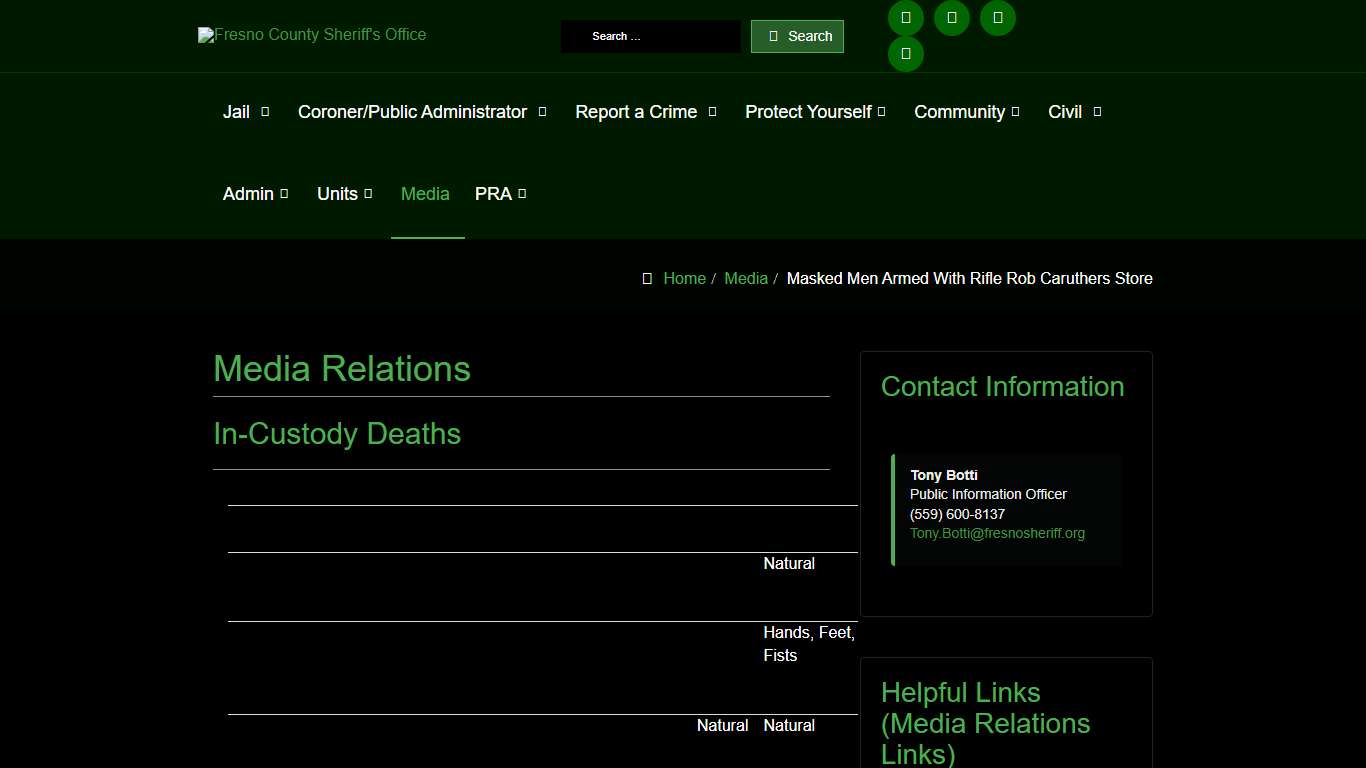Screen dimensions: 1366x768
Task: Open the Civil dropdown menu
Action: click(1074, 112)
